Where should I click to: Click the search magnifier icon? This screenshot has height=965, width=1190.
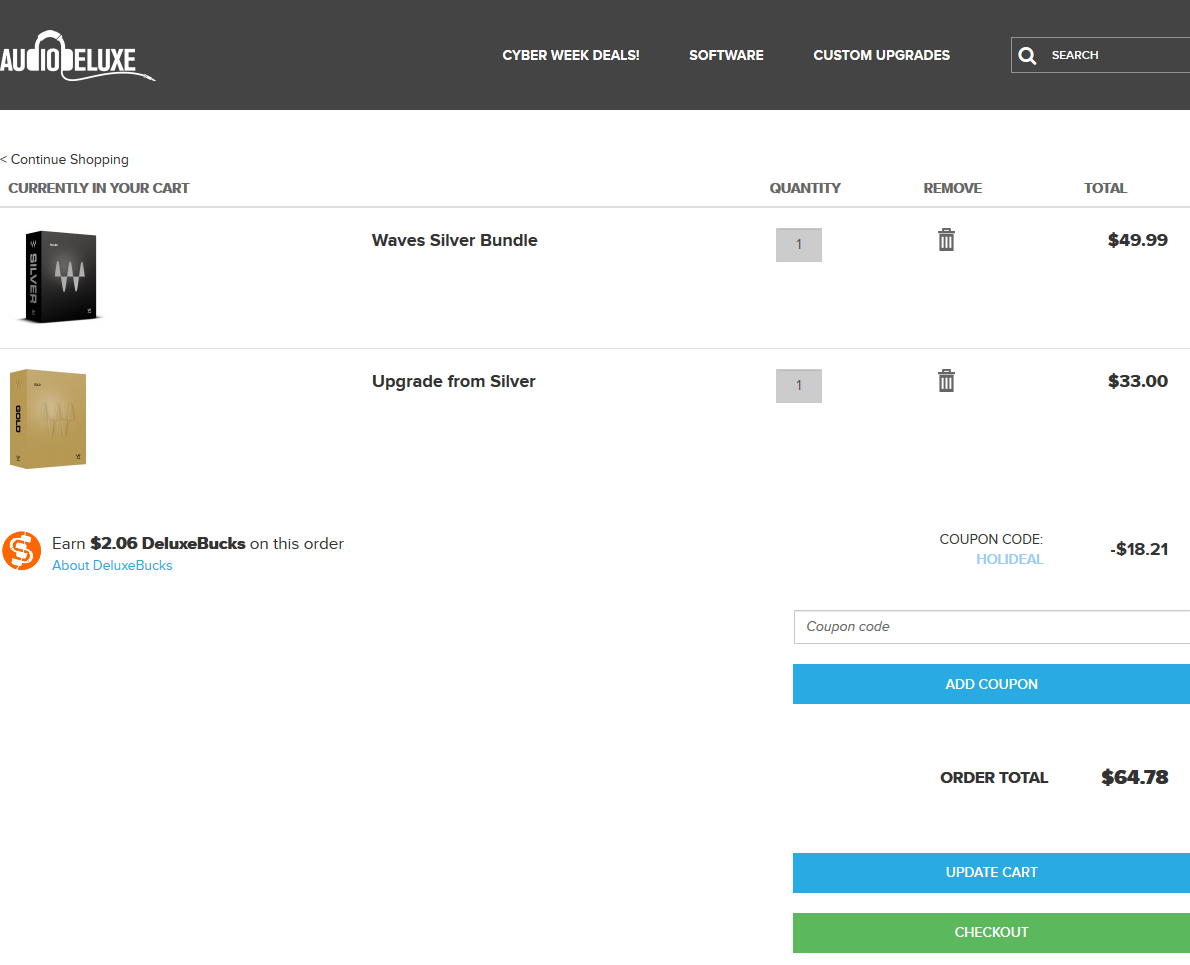point(1027,55)
